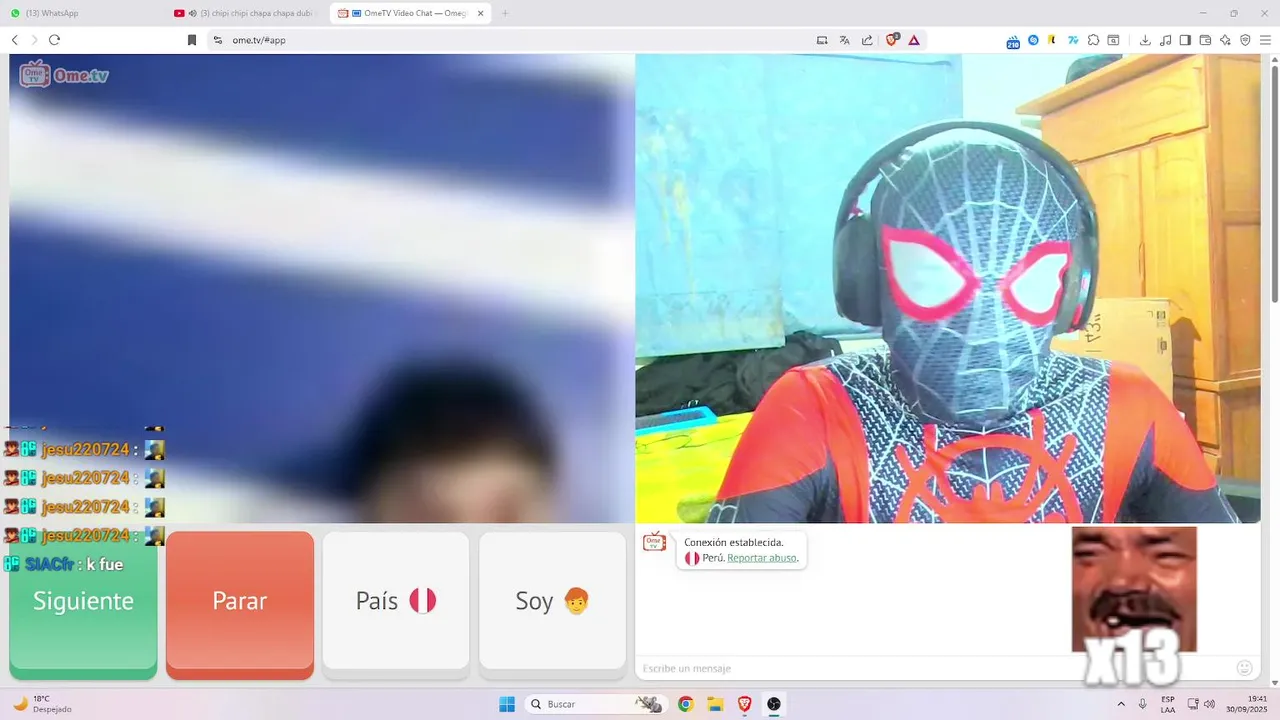
Task: Open the translate page icon
Action: (845, 40)
